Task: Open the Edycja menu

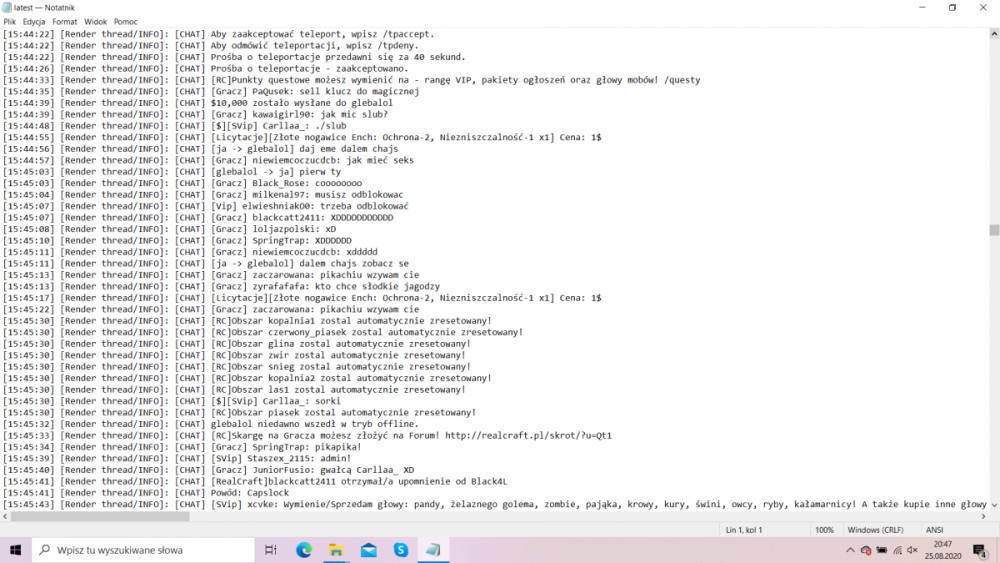Action: point(34,21)
